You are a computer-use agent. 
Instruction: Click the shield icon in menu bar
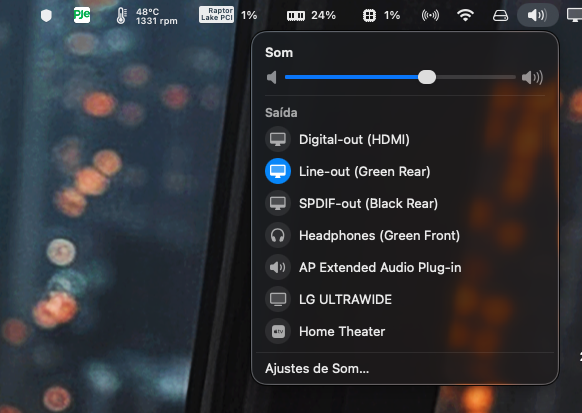pos(46,16)
